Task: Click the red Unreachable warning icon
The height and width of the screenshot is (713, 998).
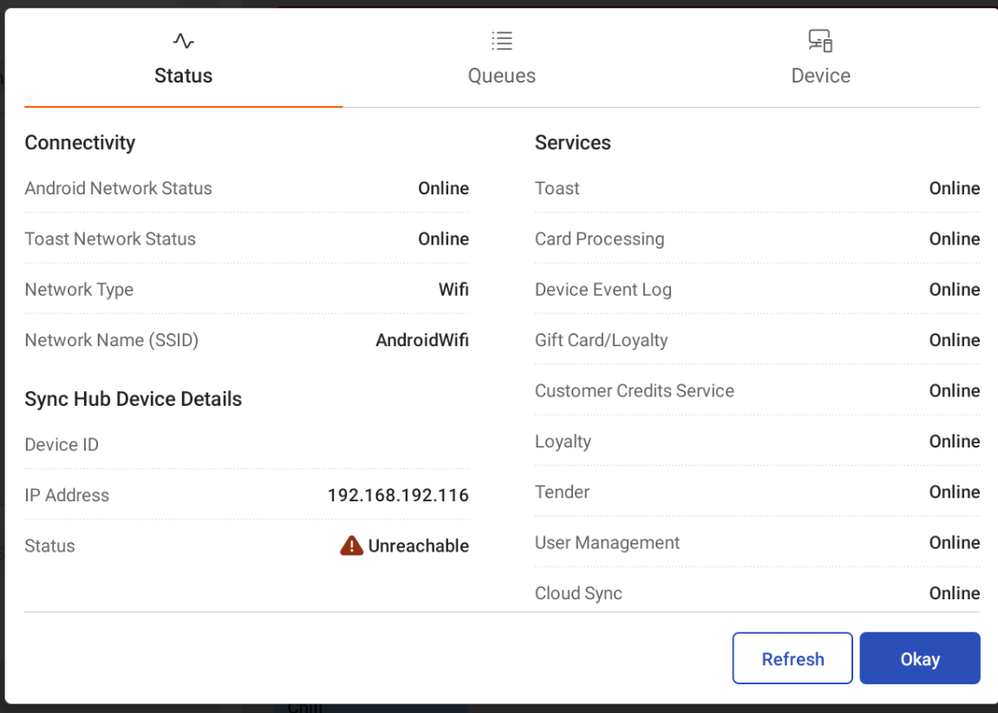Action: (351, 545)
